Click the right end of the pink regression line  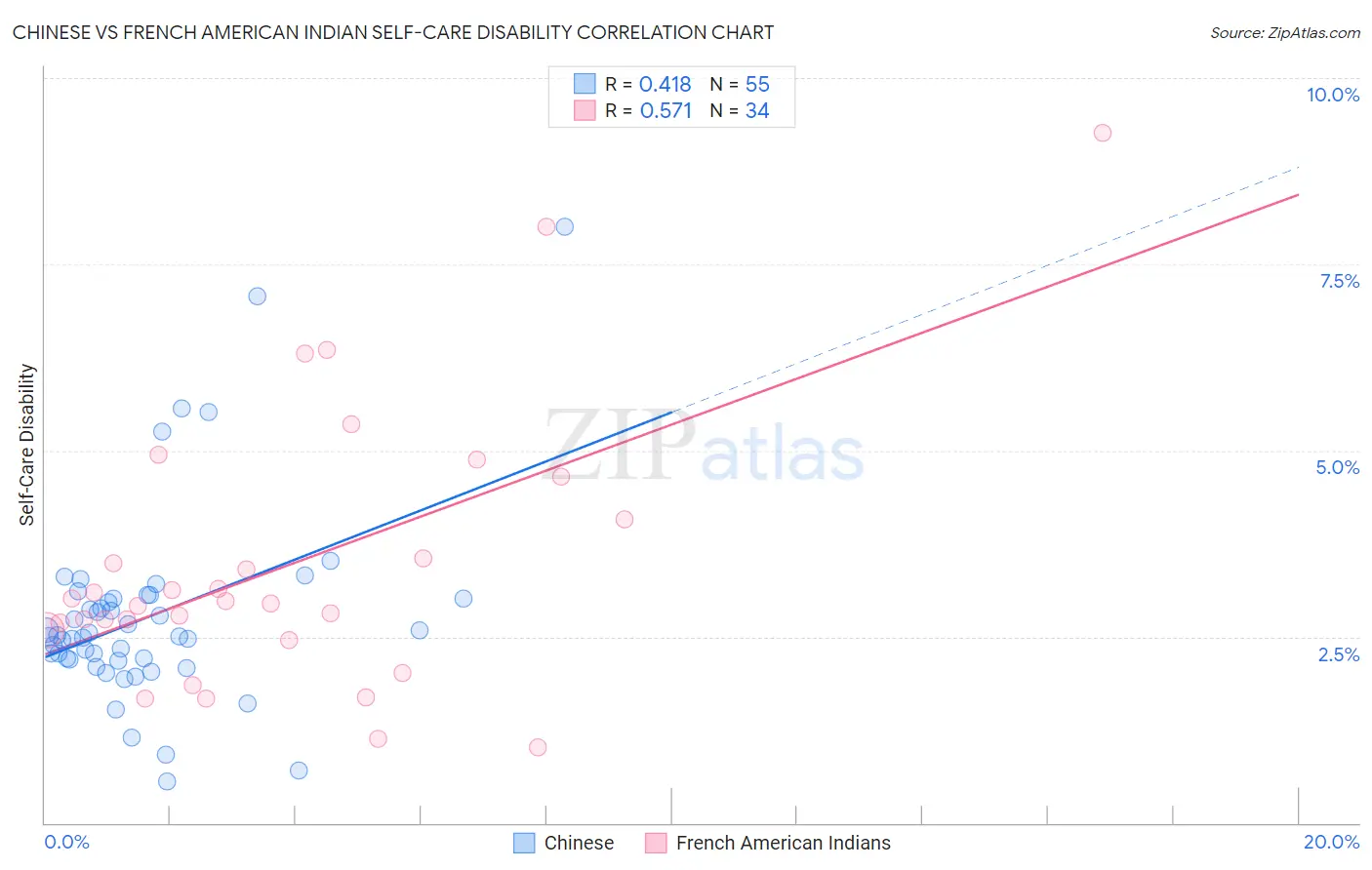pyautogui.click(x=1297, y=195)
